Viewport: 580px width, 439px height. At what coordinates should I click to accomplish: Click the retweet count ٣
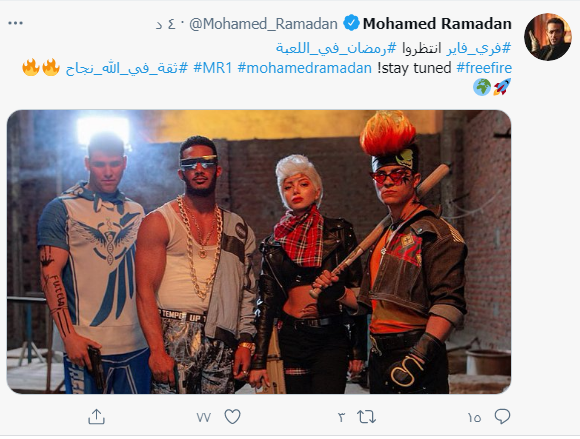pos(341,418)
